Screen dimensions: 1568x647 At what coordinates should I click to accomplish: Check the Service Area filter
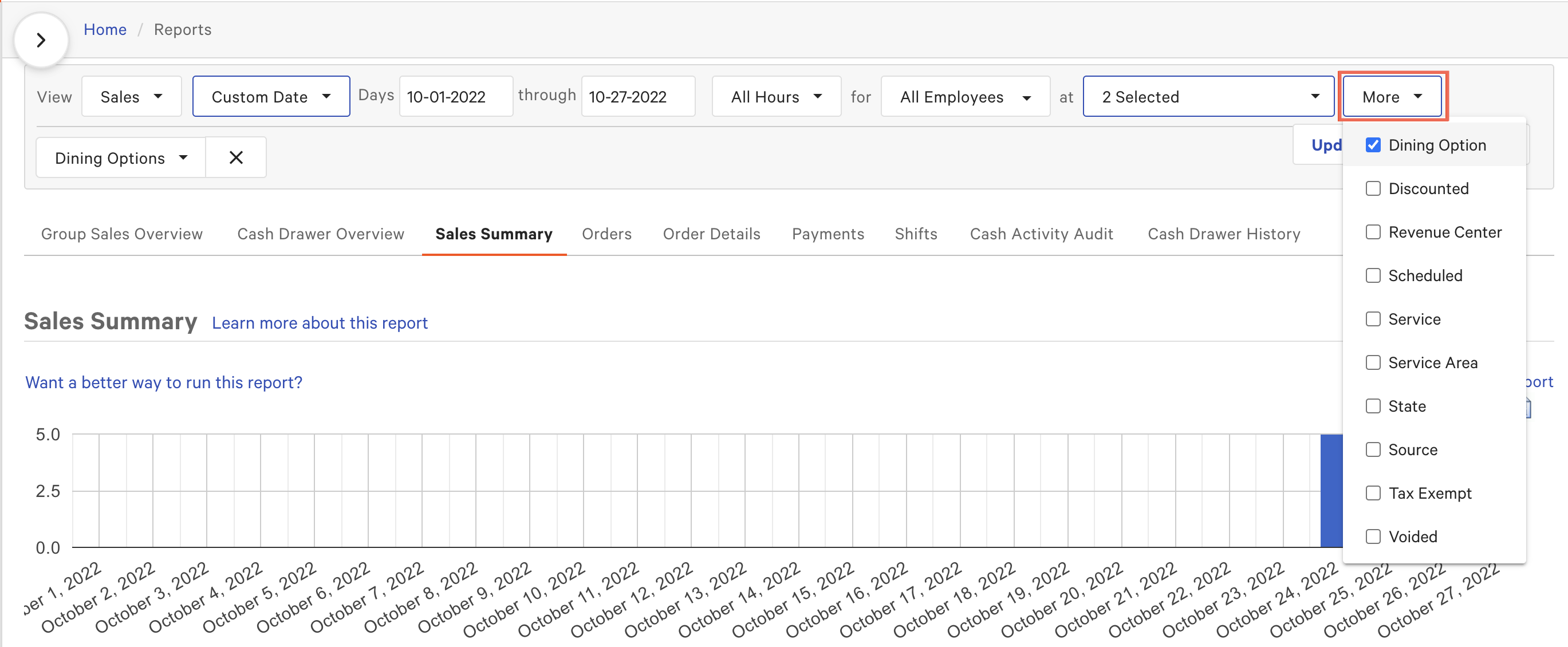point(1373,363)
